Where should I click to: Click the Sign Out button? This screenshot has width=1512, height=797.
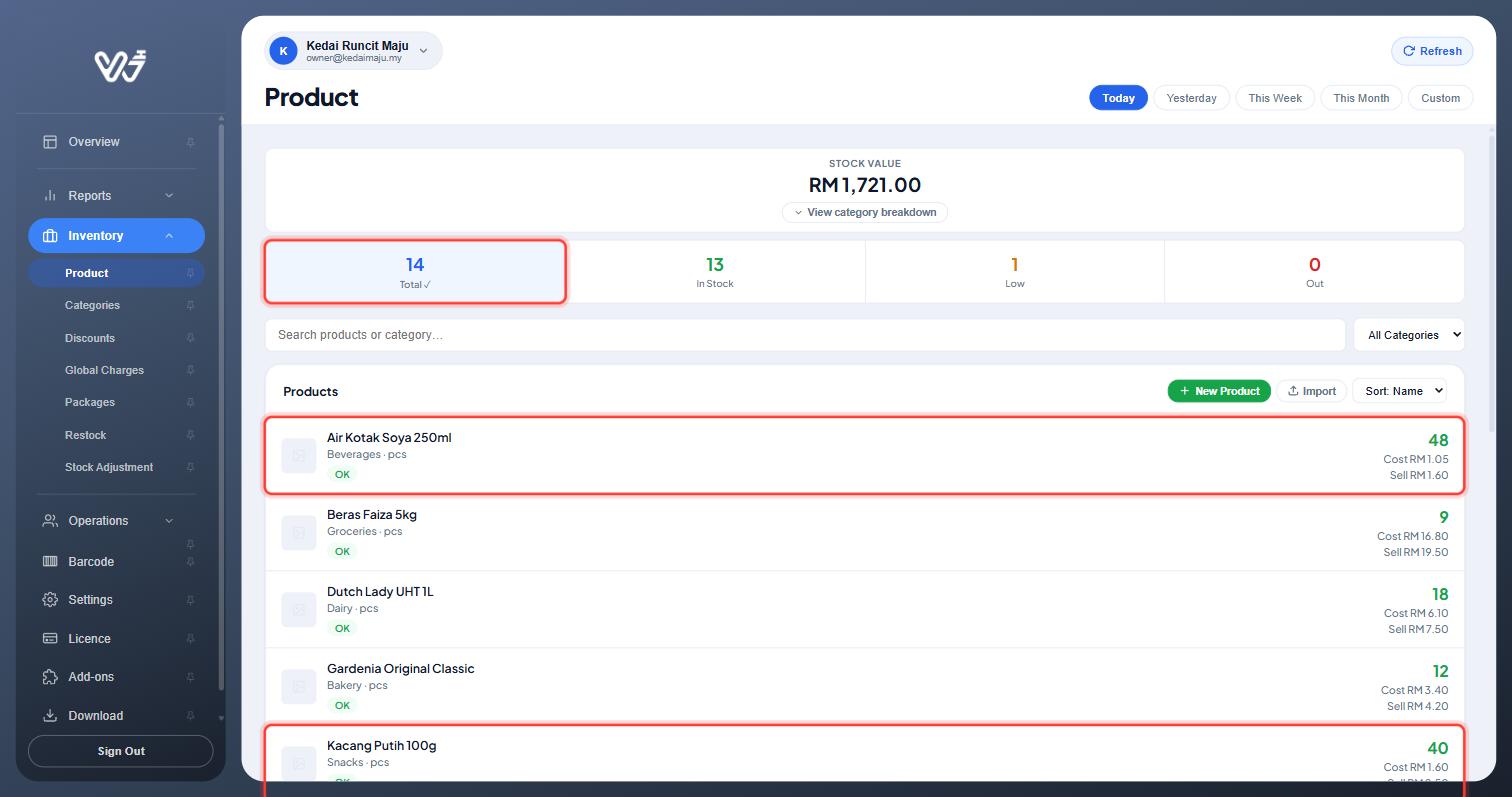(x=121, y=751)
